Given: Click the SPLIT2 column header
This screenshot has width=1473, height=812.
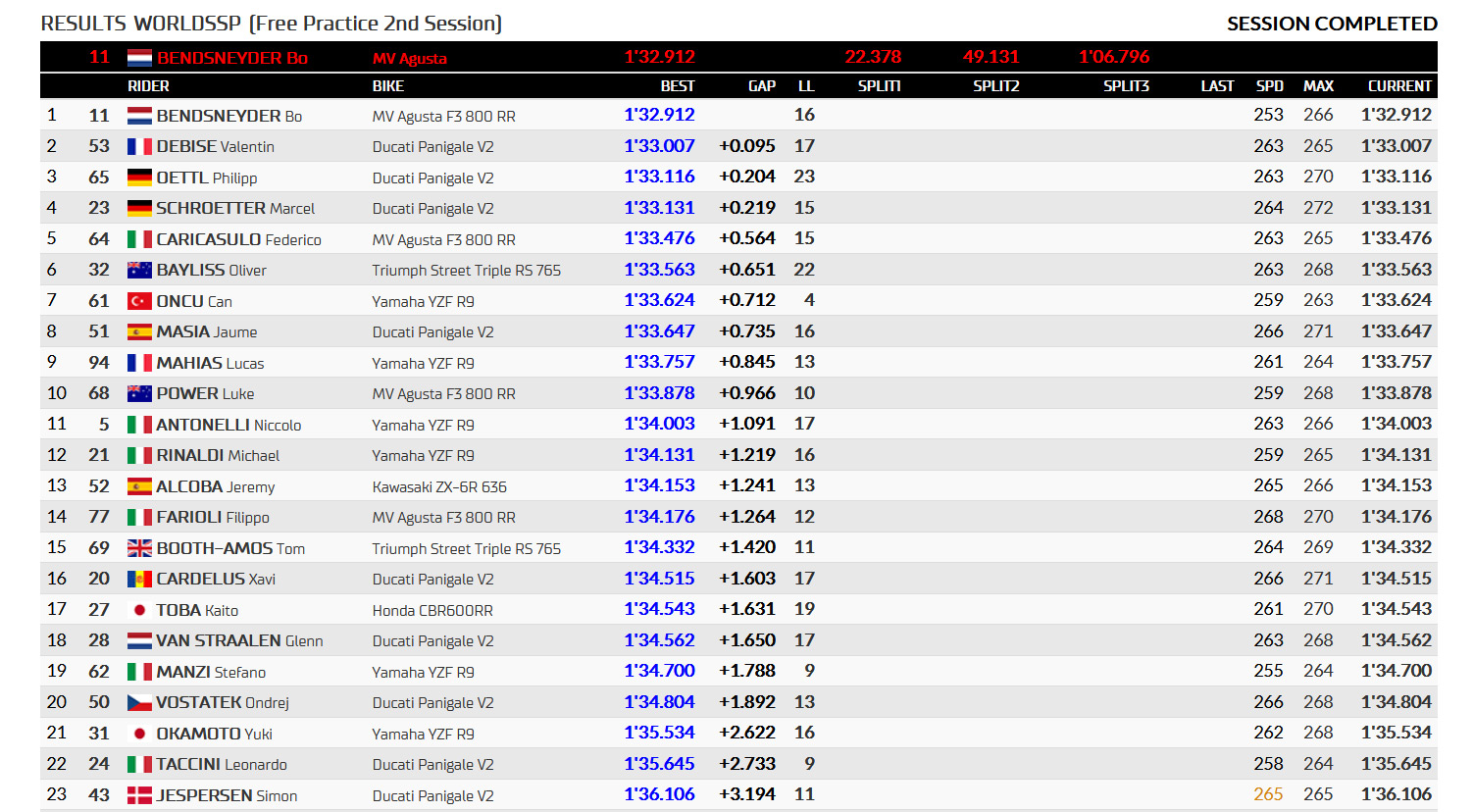Looking at the screenshot, I should tap(996, 86).
